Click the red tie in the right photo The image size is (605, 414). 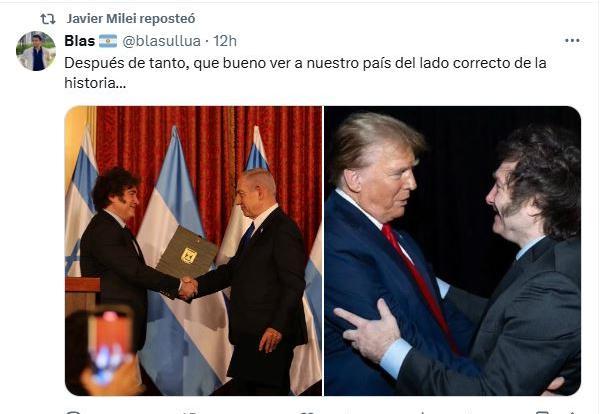[x=419, y=282]
